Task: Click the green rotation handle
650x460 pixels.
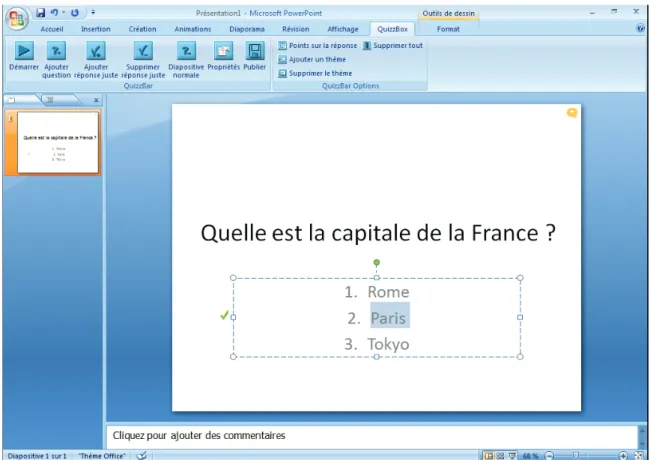Action: 376,262
